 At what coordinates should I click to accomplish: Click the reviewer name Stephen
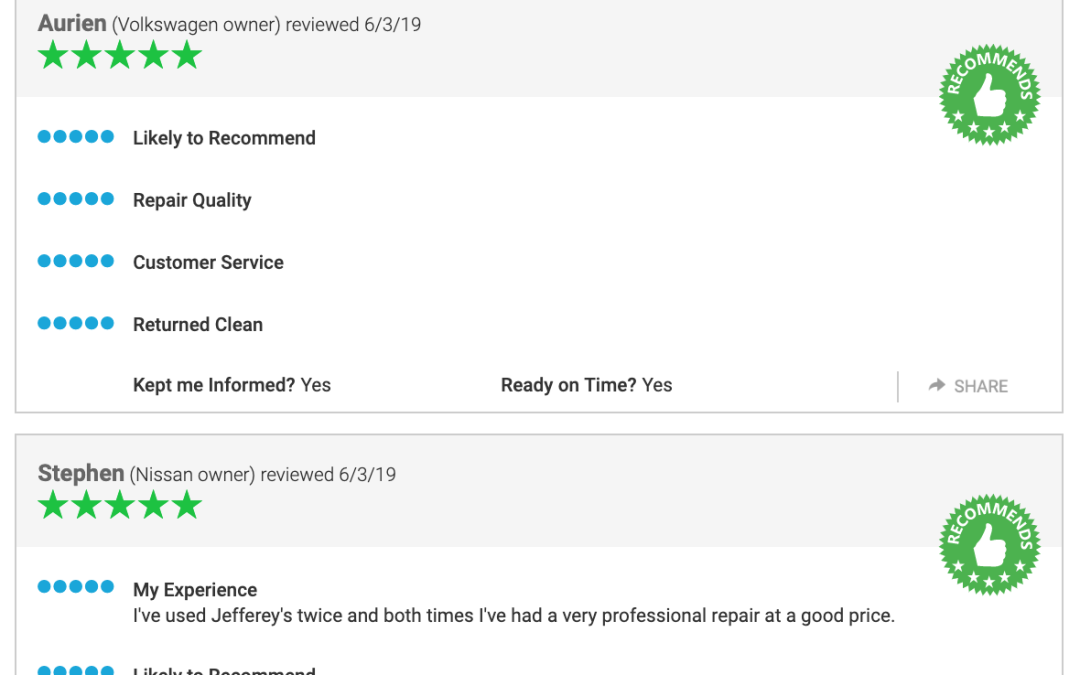tap(81, 473)
